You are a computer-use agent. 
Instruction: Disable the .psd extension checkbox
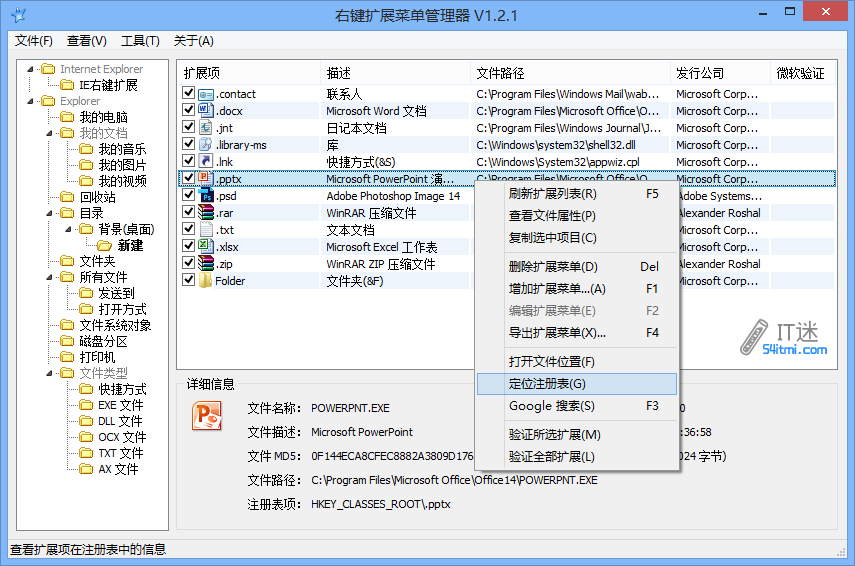pyautogui.click(x=189, y=195)
